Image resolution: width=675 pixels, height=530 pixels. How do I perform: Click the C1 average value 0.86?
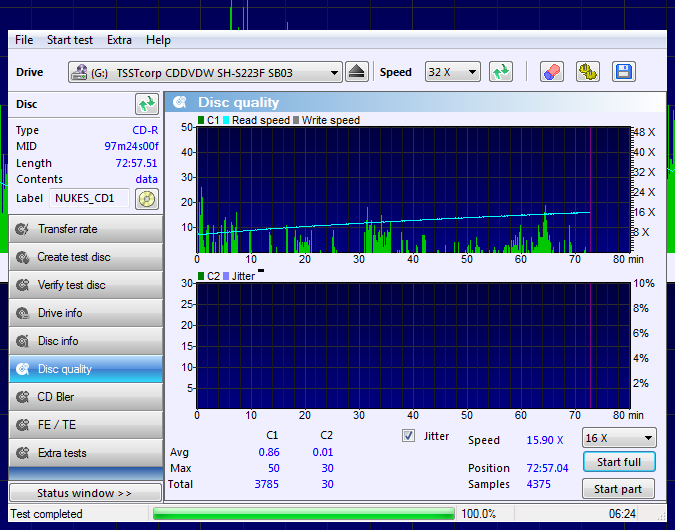click(269, 452)
